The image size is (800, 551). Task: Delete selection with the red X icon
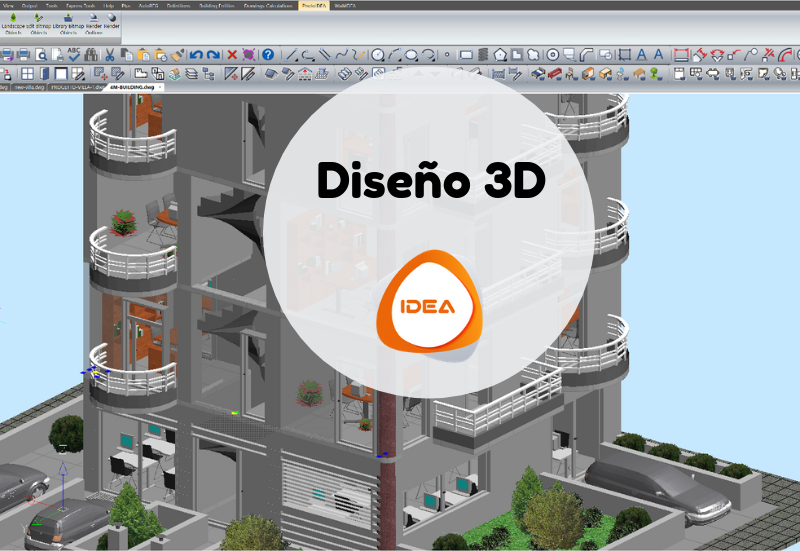232,55
